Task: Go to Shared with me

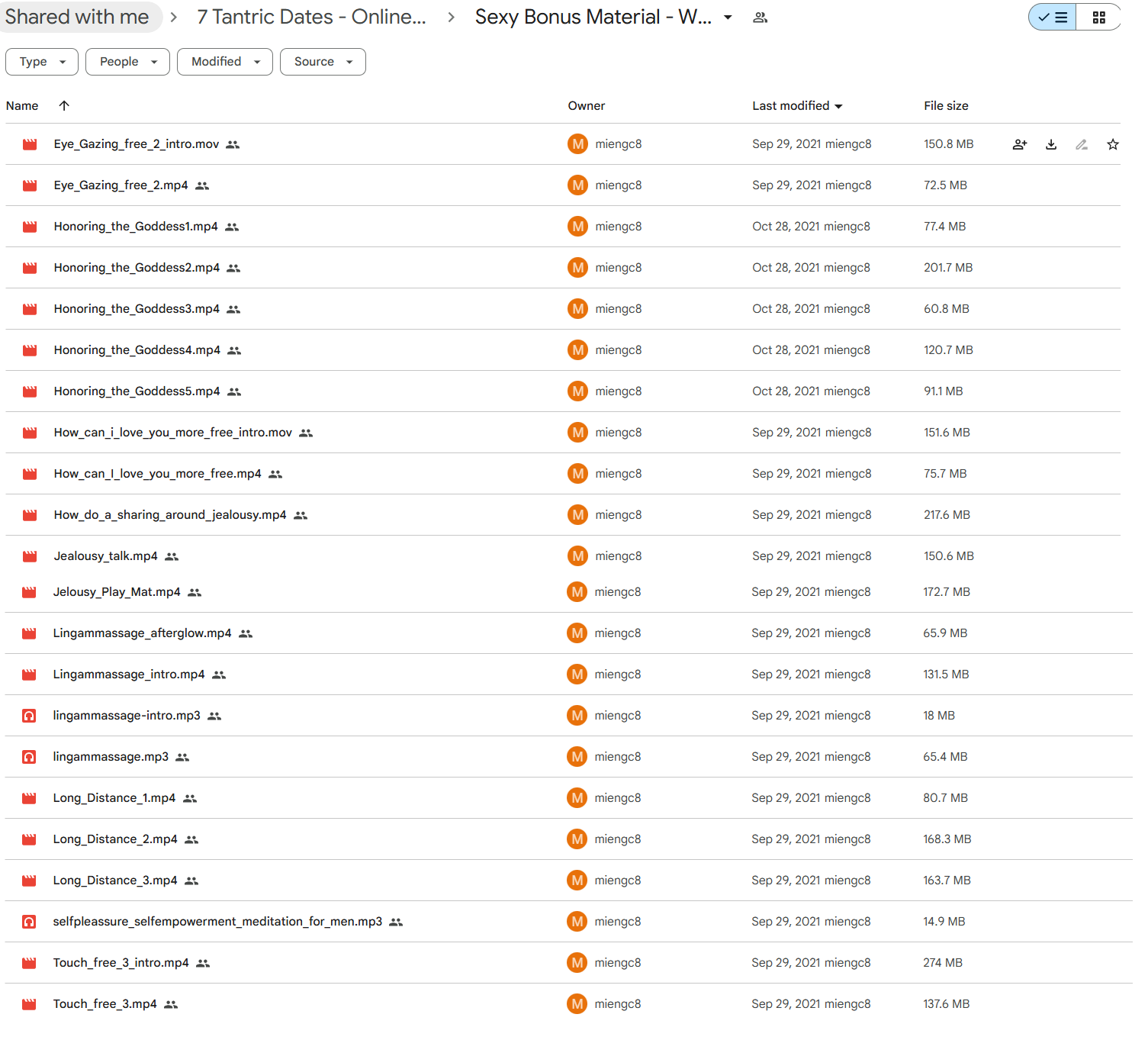Action: coord(77,17)
